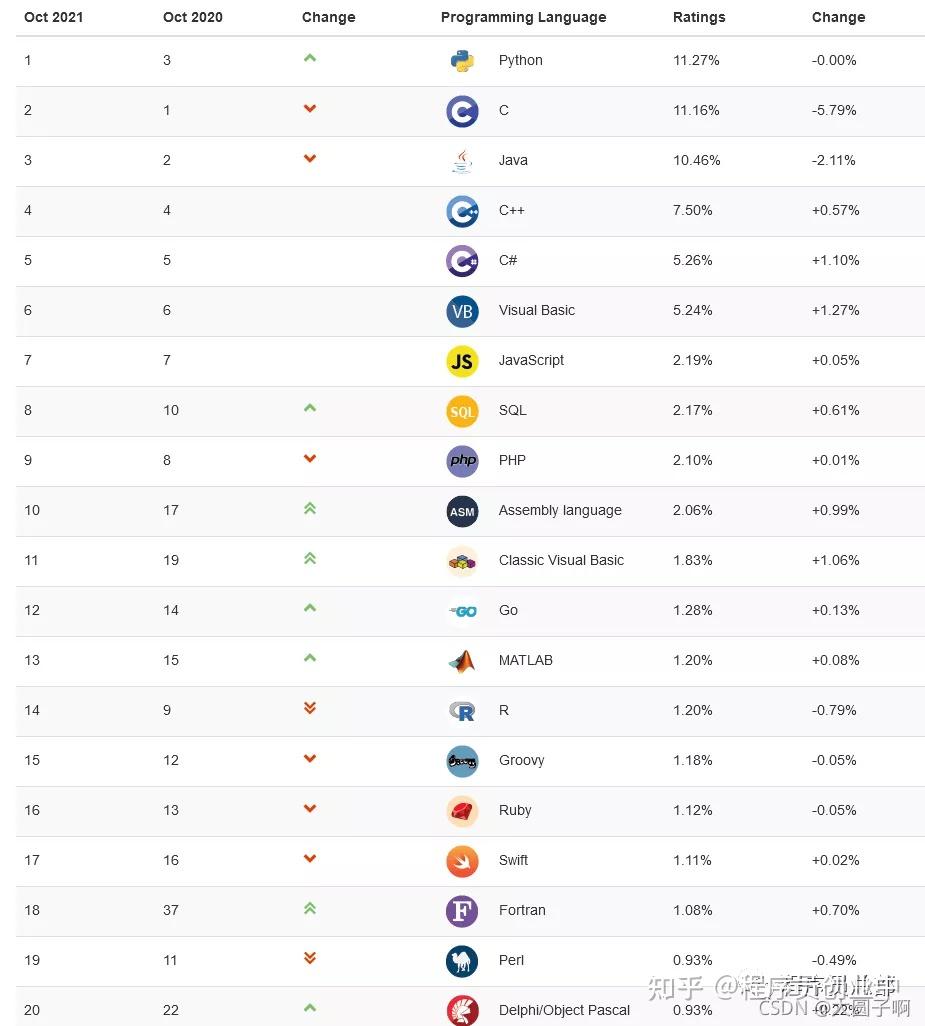Click the C++ hexagon logo

point(462,211)
